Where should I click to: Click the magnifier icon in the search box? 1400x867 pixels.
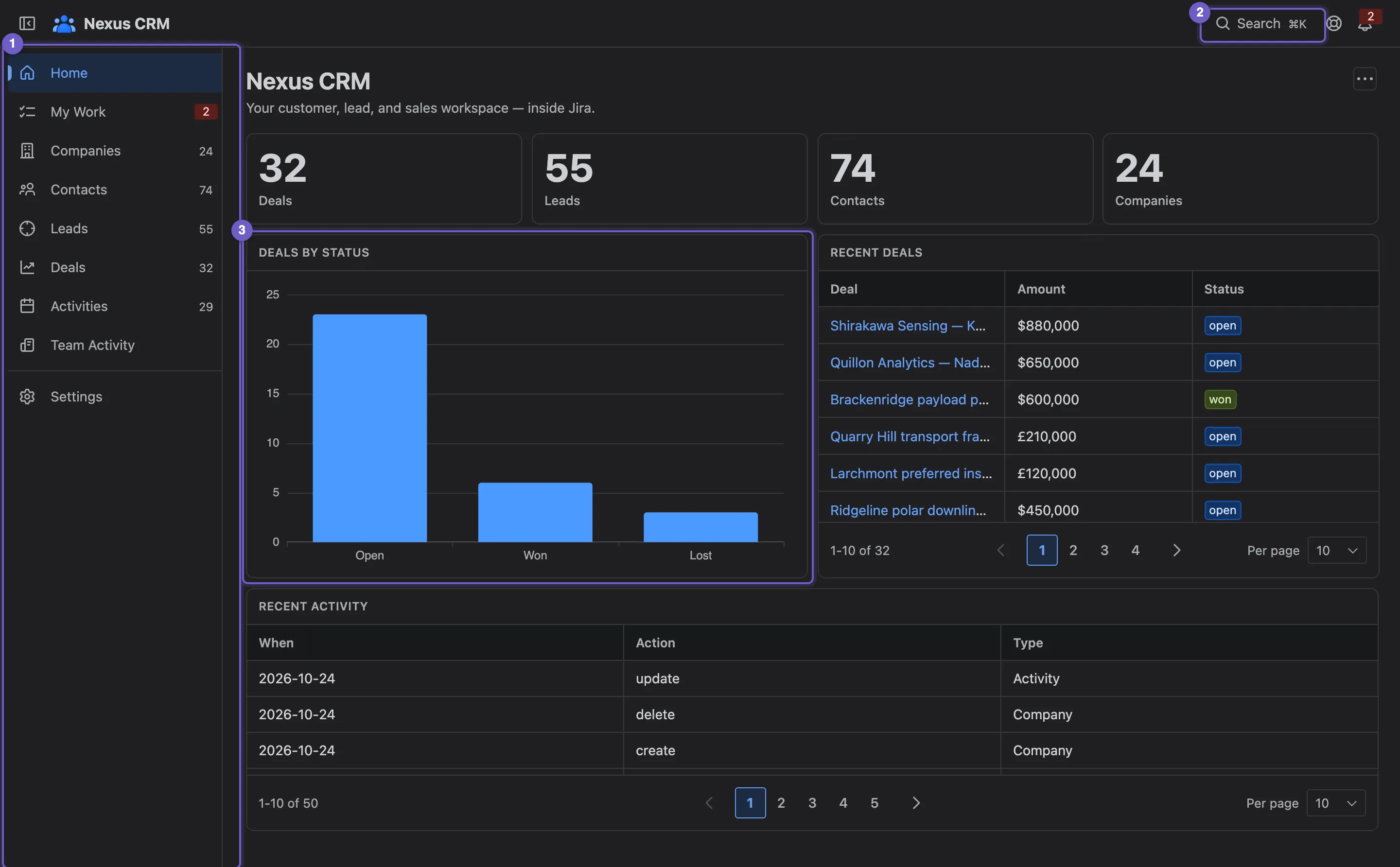(1222, 23)
